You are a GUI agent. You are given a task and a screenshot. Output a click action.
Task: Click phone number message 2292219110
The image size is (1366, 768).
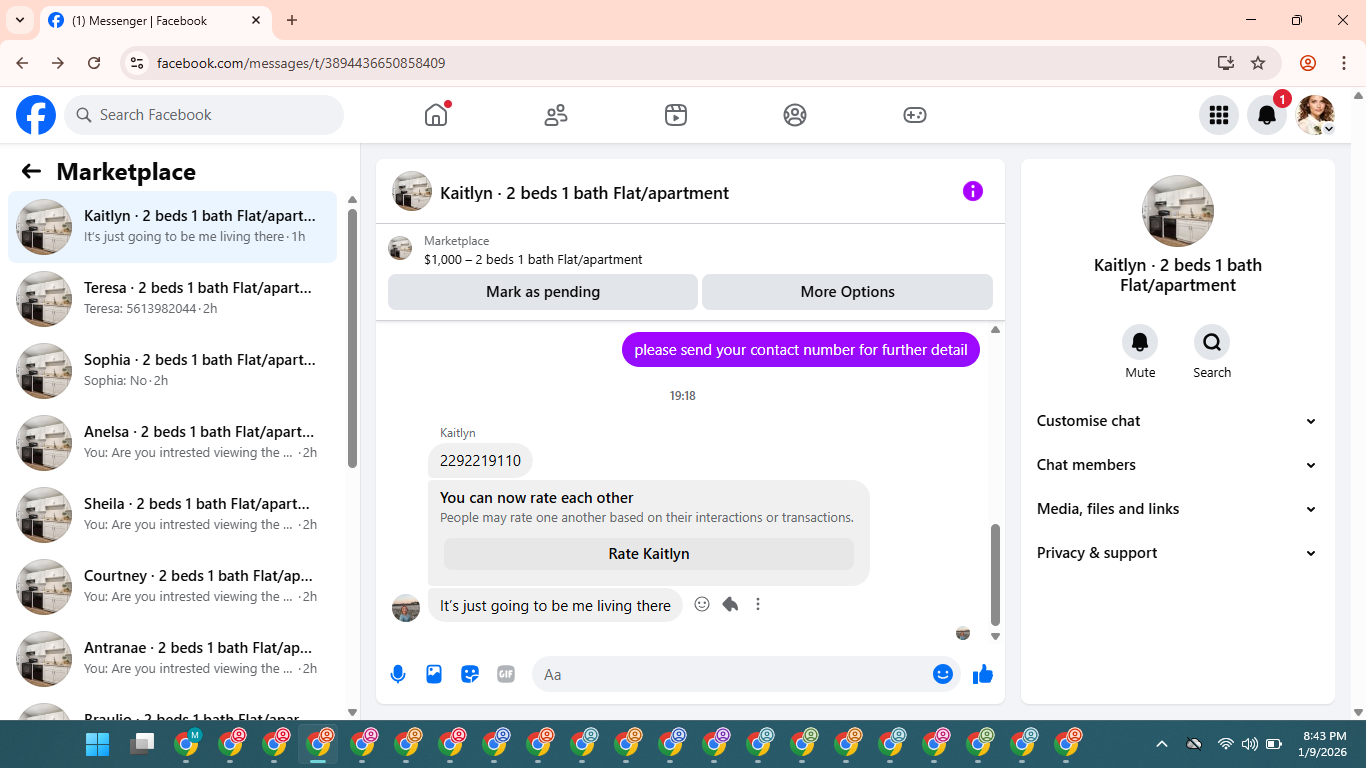coord(480,461)
